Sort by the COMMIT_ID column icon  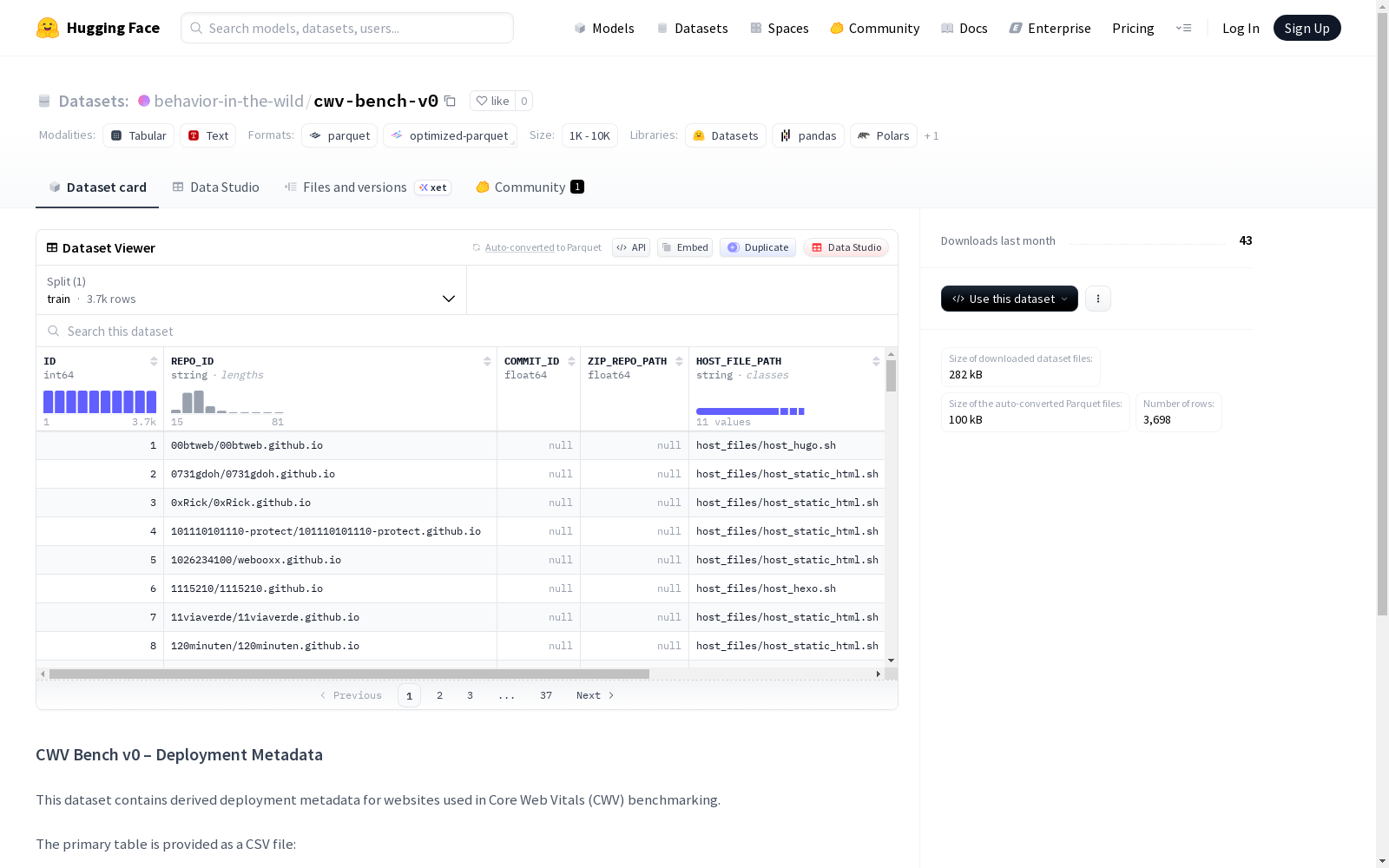[x=571, y=361]
